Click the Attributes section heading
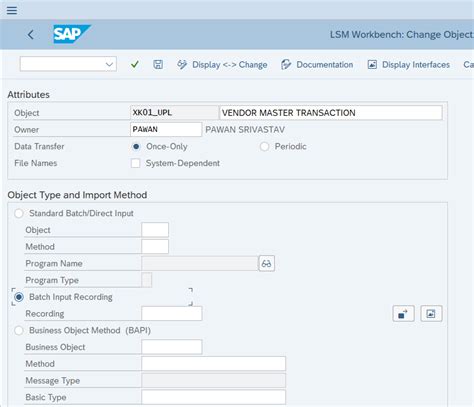This screenshot has height=407, width=474. pyautogui.click(x=29, y=95)
